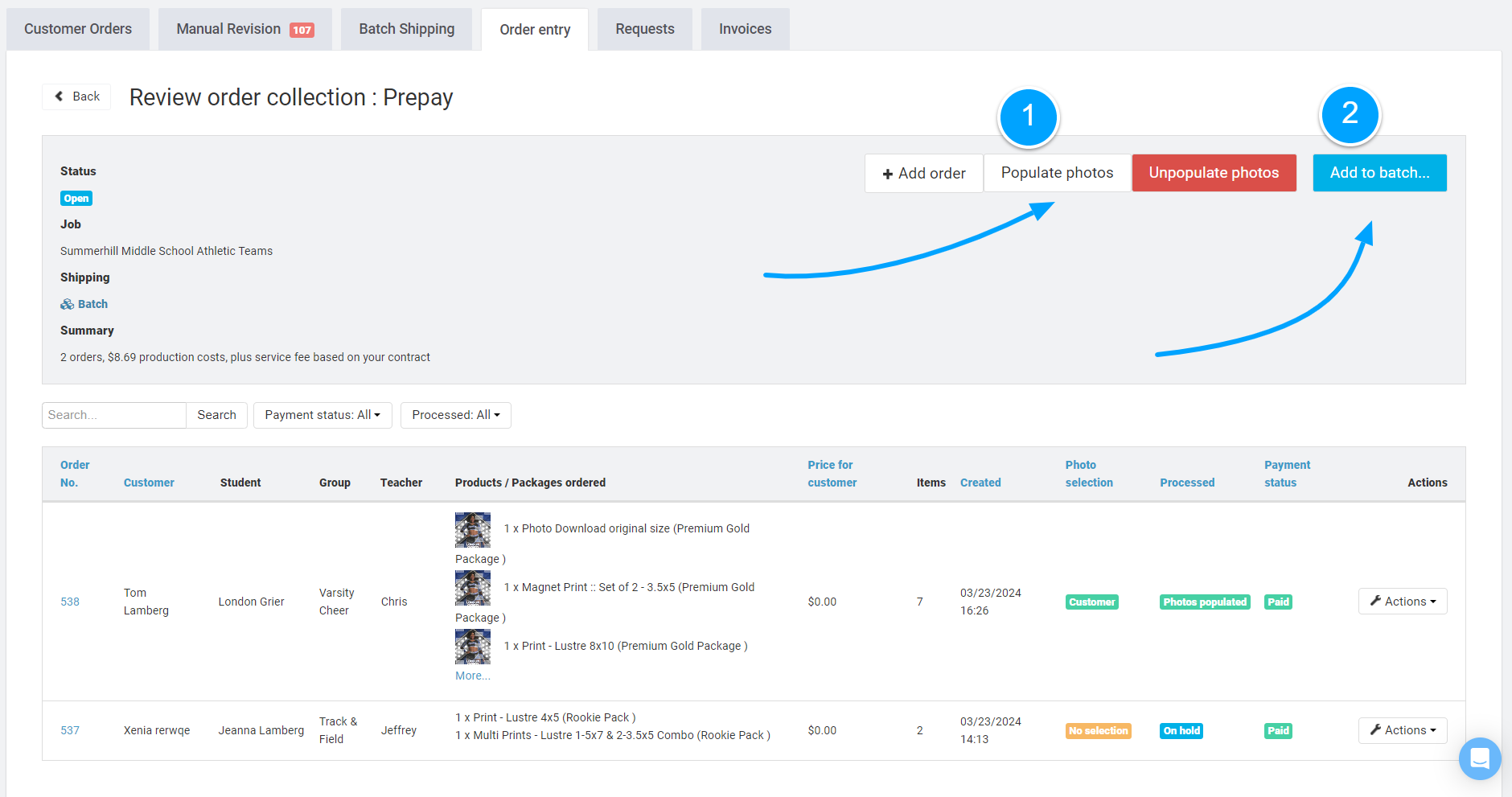The width and height of the screenshot is (1512, 797).
Task: Switch to Customer Orders tab
Action: tap(78, 29)
